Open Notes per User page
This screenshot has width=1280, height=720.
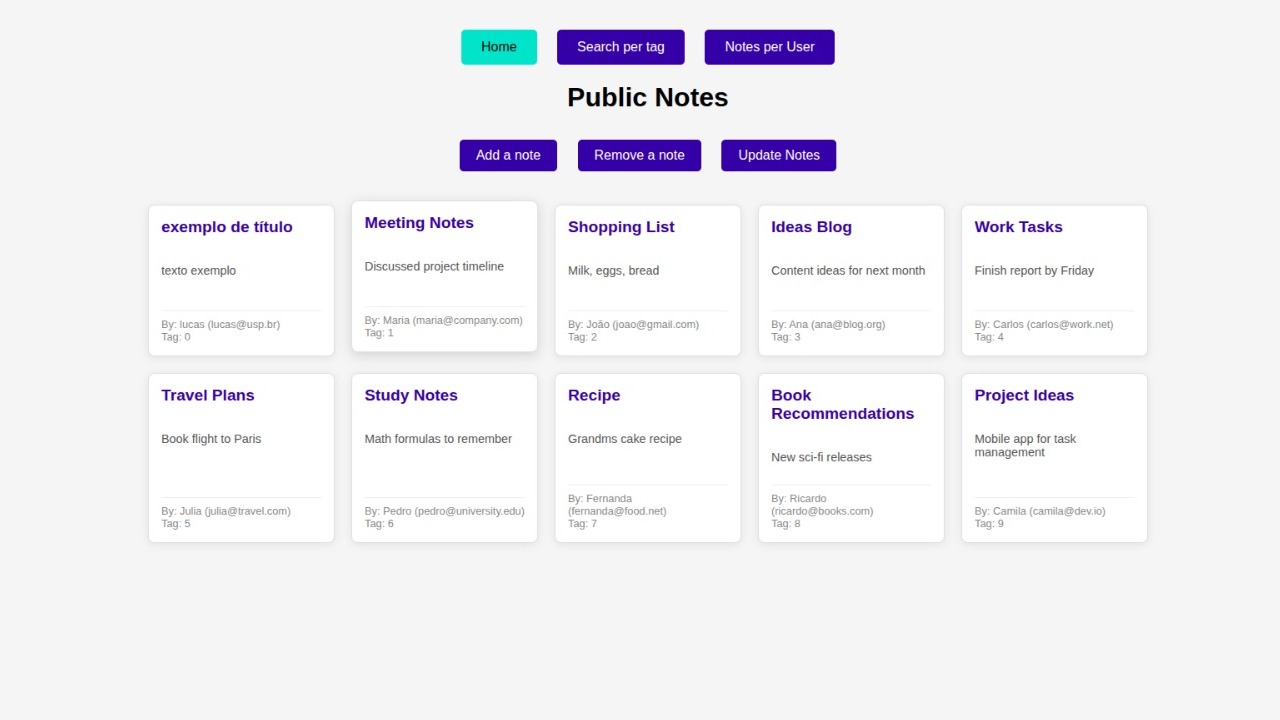(770, 47)
